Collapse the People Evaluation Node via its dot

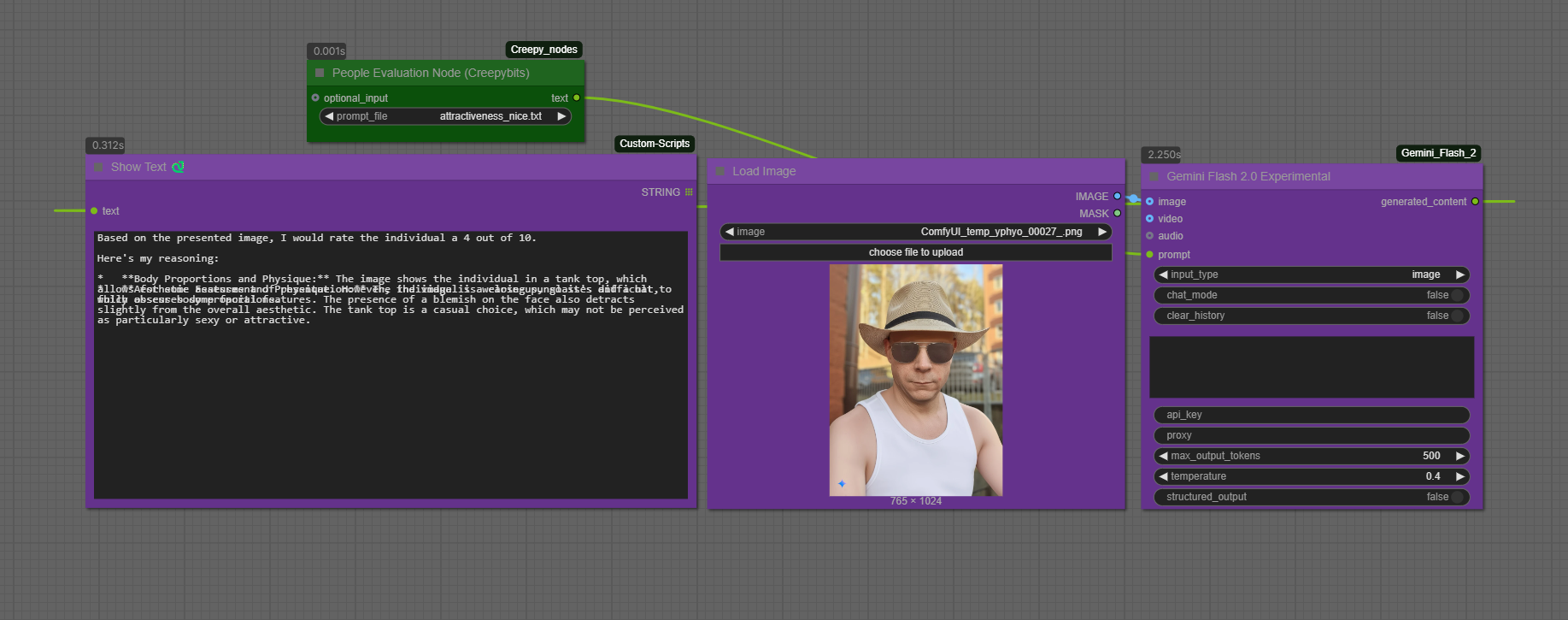tap(320, 74)
